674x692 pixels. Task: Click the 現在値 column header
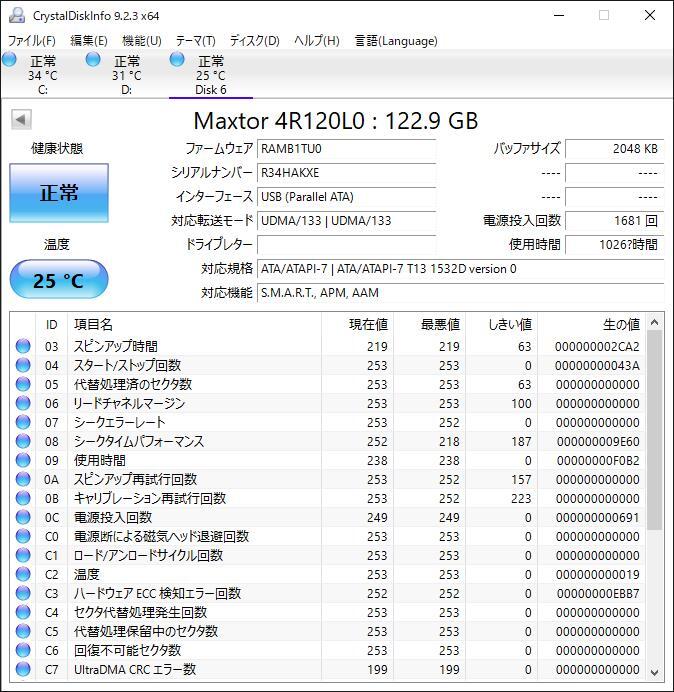pos(368,324)
